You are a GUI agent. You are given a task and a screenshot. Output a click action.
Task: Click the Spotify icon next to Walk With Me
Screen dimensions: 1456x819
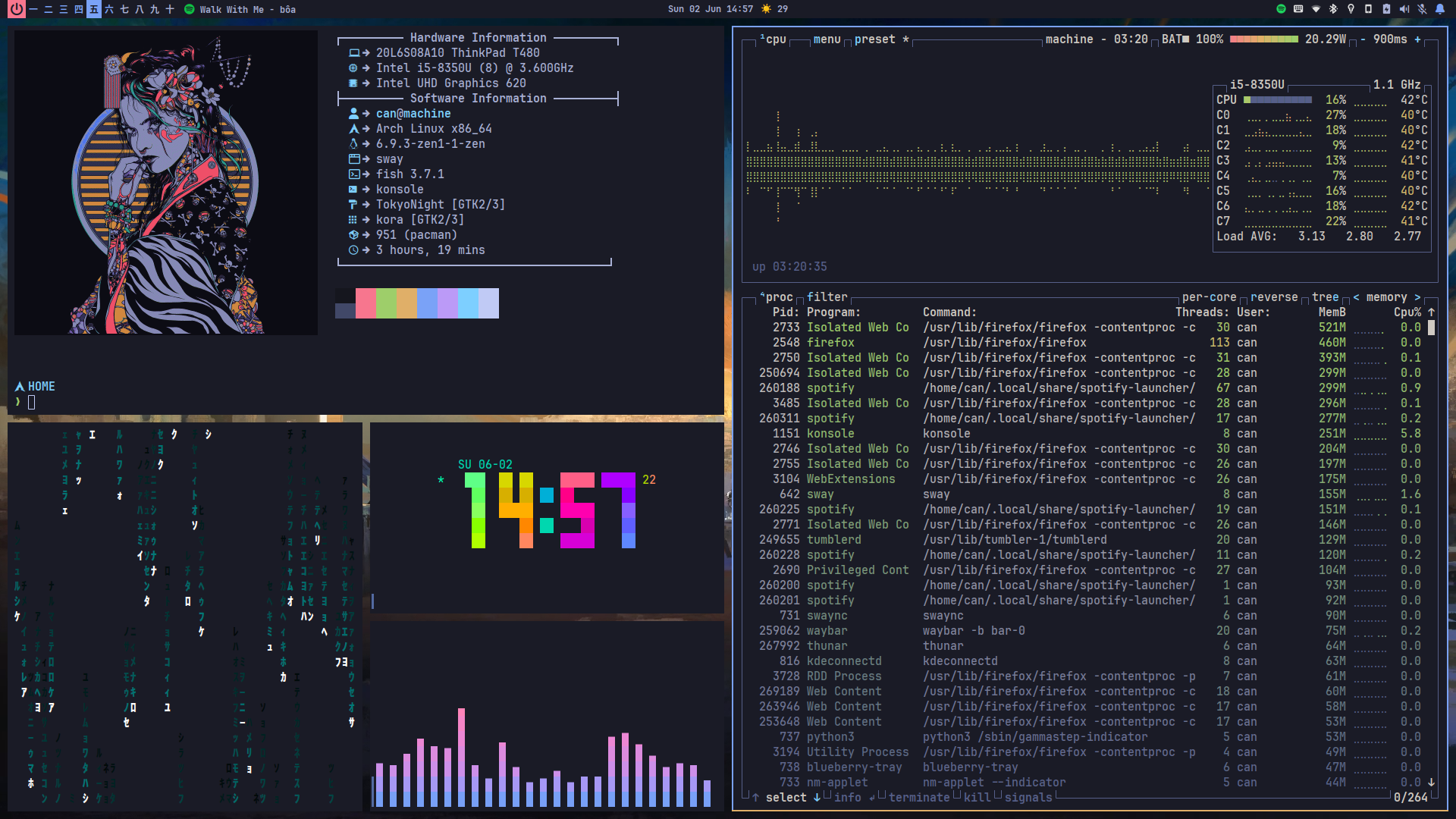(189, 9)
